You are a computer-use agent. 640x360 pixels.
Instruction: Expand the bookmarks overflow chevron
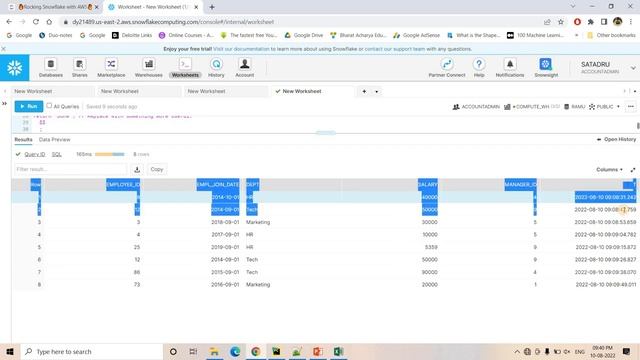(576, 36)
